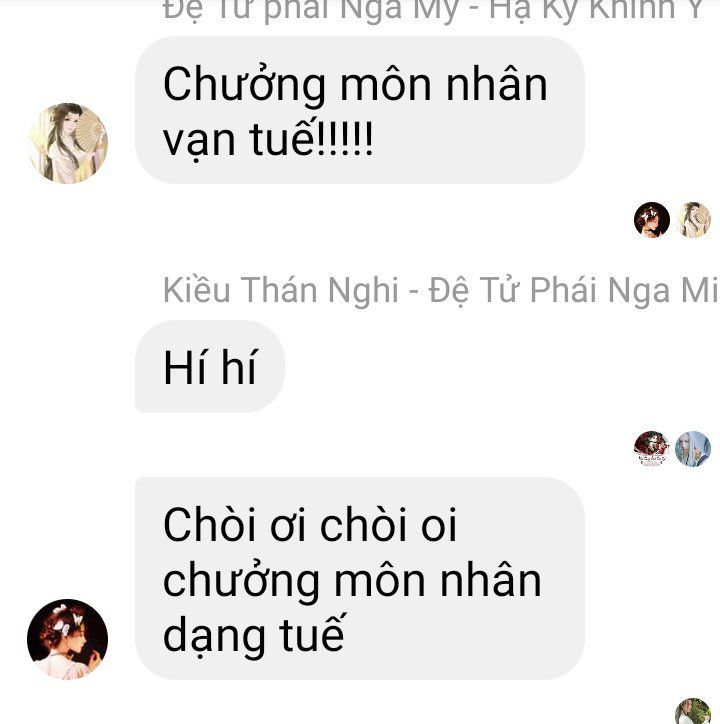Open sender name 'Kiều Thán Nghi'

point(281,290)
